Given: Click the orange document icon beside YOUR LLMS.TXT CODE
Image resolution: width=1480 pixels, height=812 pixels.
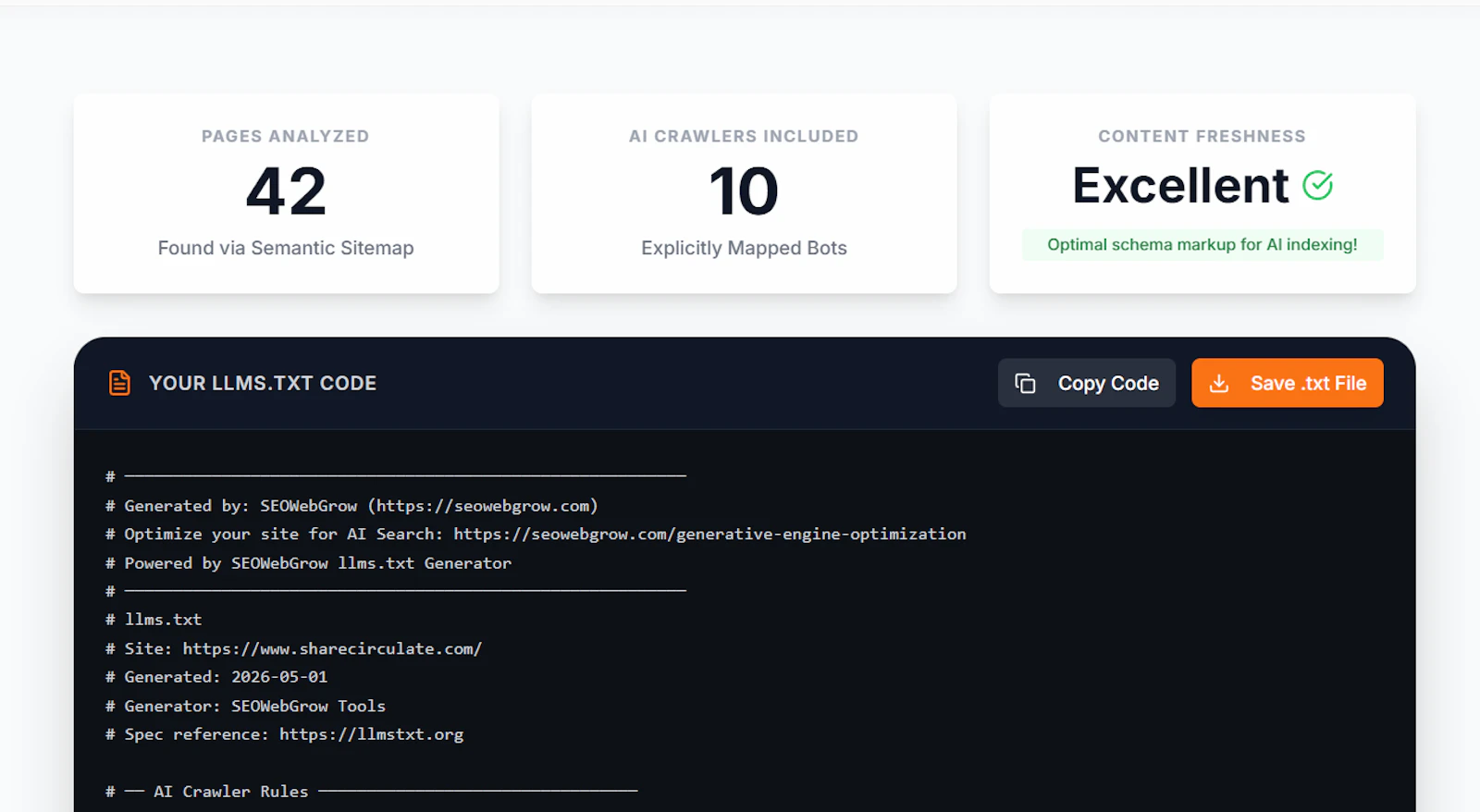Looking at the screenshot, I should [x=119, y=383].
